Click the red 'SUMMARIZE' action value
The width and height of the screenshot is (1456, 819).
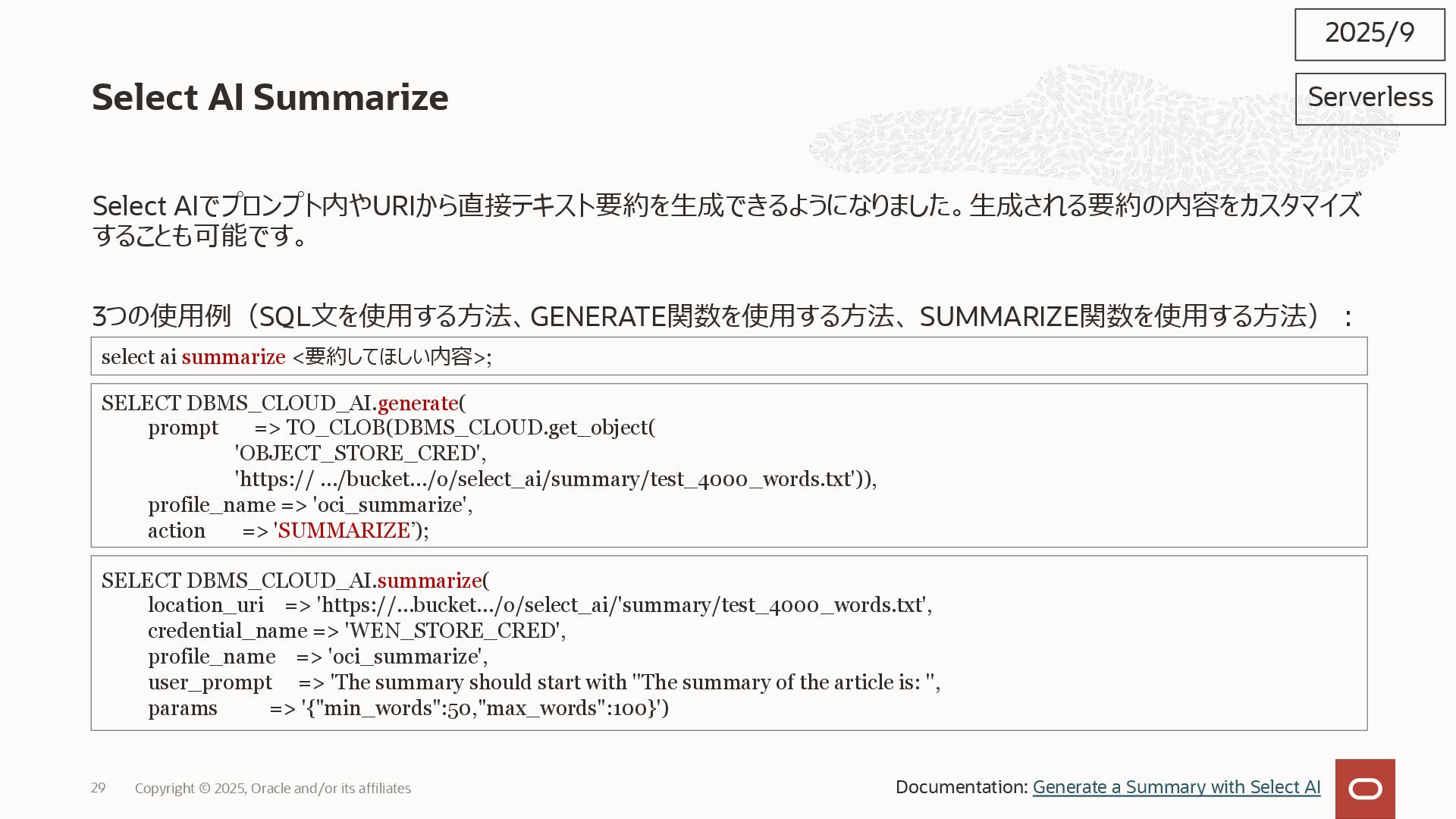[x=344, y=530]
